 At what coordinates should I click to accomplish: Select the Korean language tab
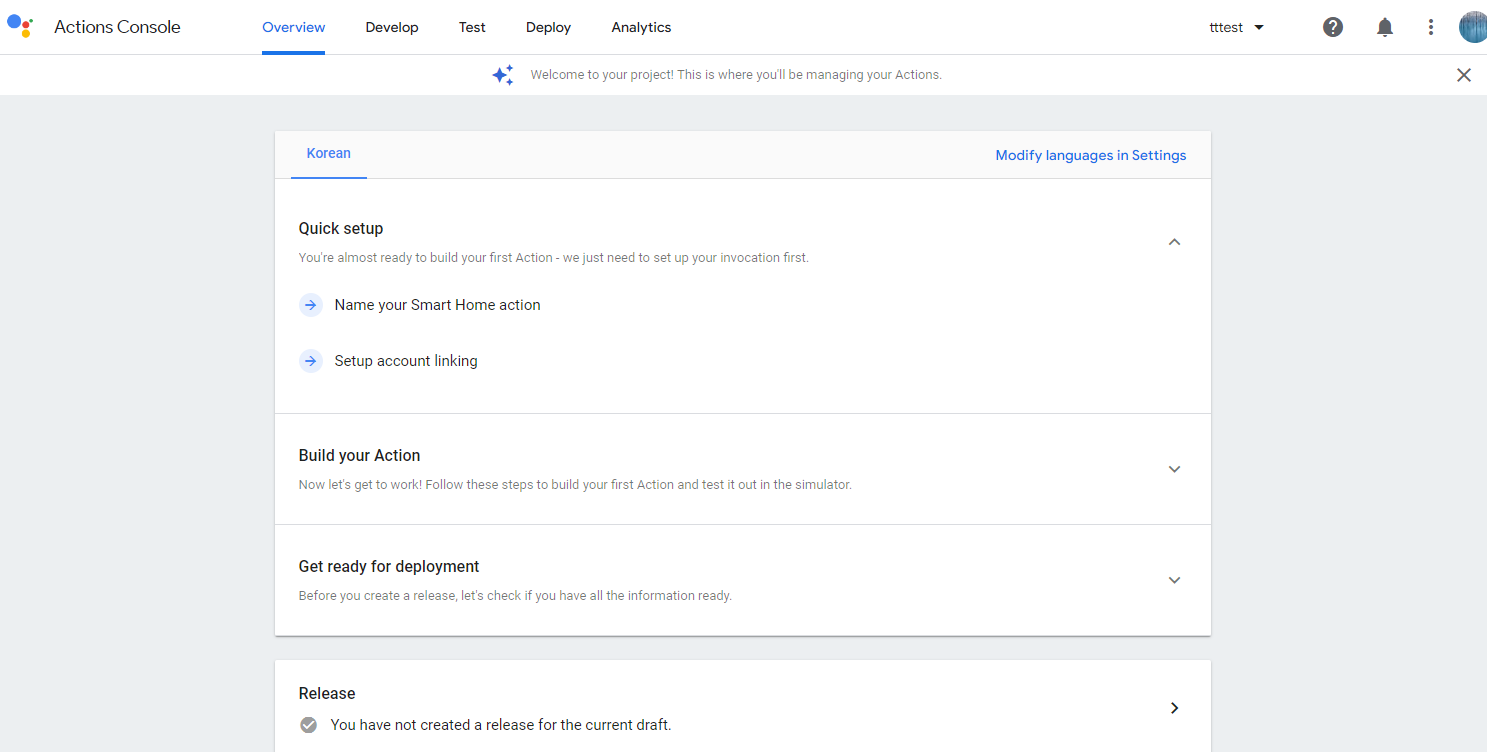click(x=329, y=154)
